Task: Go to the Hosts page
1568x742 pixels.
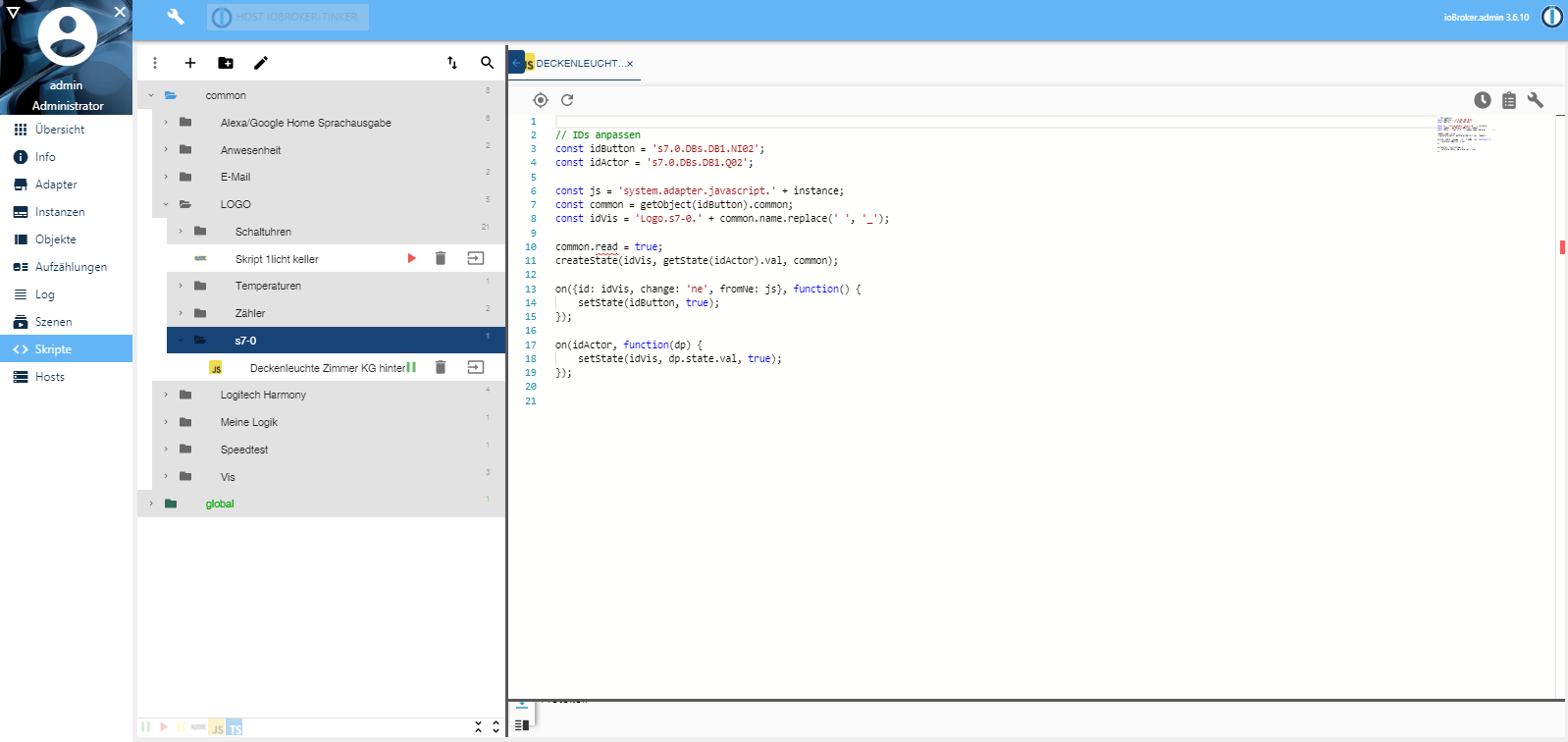Action: 66,376
